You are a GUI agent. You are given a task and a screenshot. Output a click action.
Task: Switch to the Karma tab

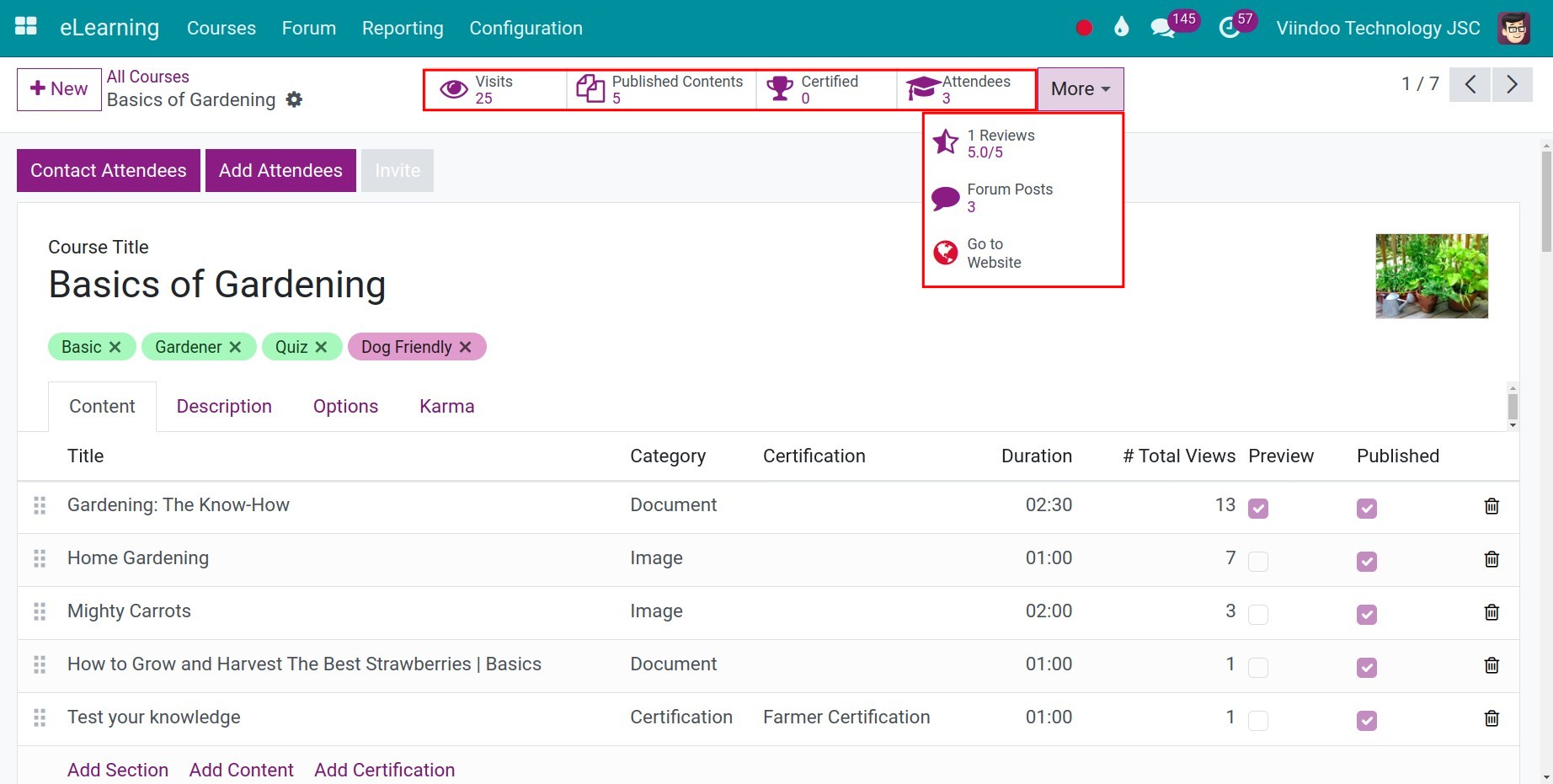(x=447, y=406)
